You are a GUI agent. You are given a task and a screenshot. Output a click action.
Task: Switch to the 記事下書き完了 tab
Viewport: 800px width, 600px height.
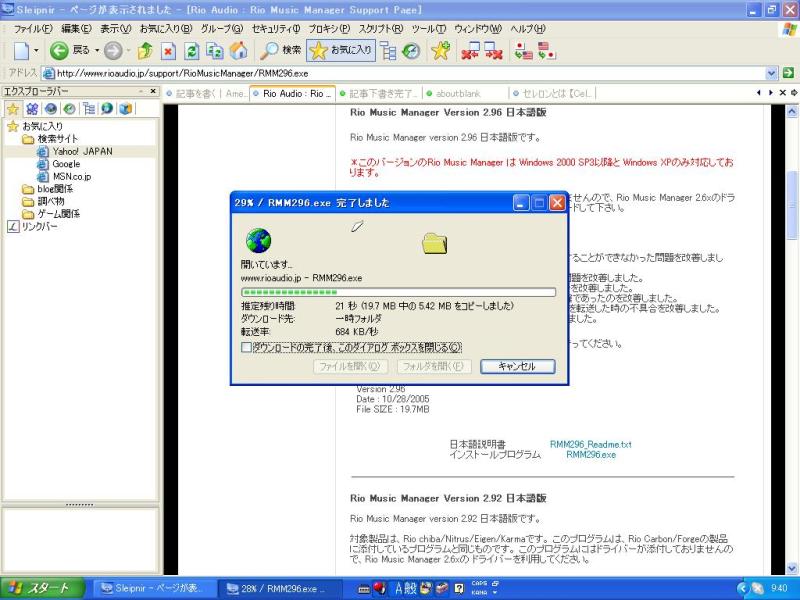coord(379,93)
